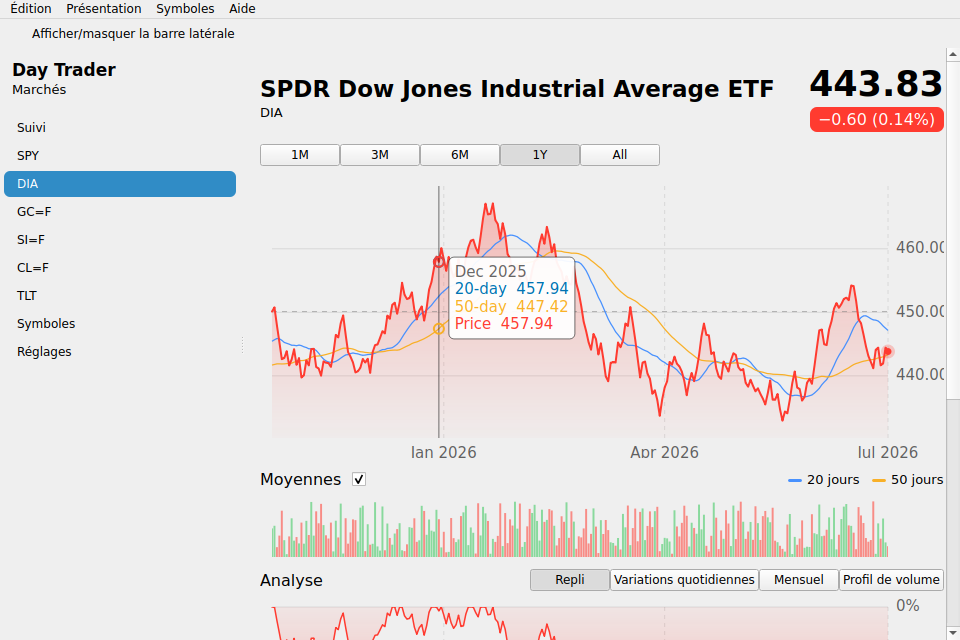
Task: Set chart range to 3M
Action: click(x=380, y=155)
